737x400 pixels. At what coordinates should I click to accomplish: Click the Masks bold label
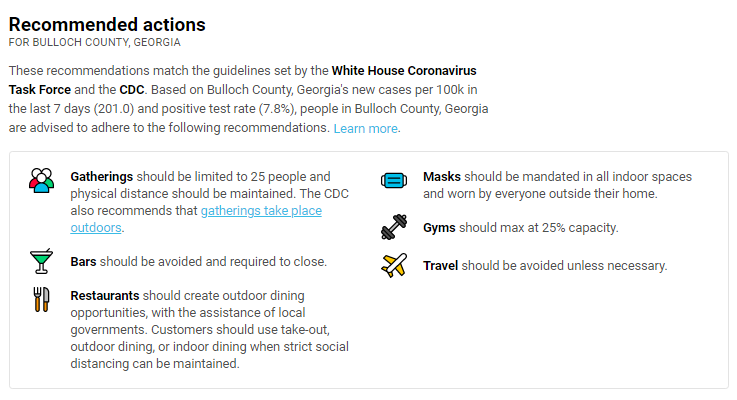[442, 177]
